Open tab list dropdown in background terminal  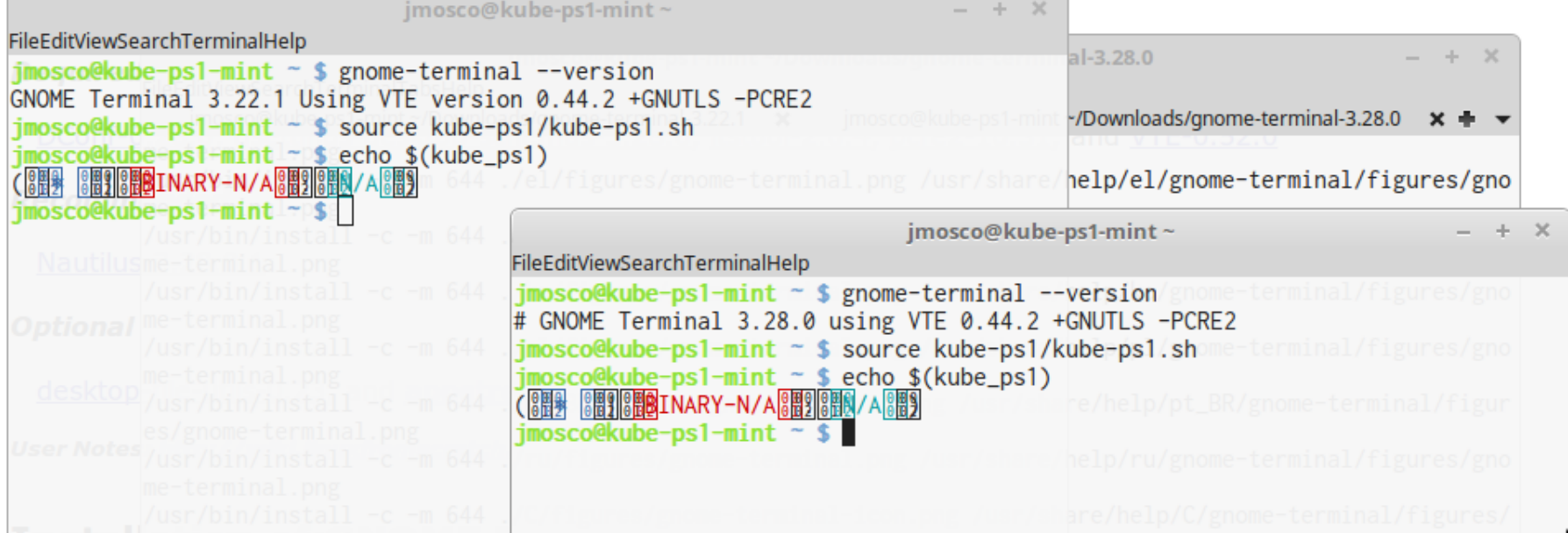[x=1502, y=119]
